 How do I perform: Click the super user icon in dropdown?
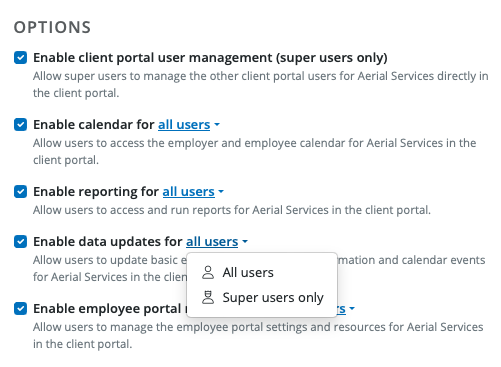click(208, 297)
